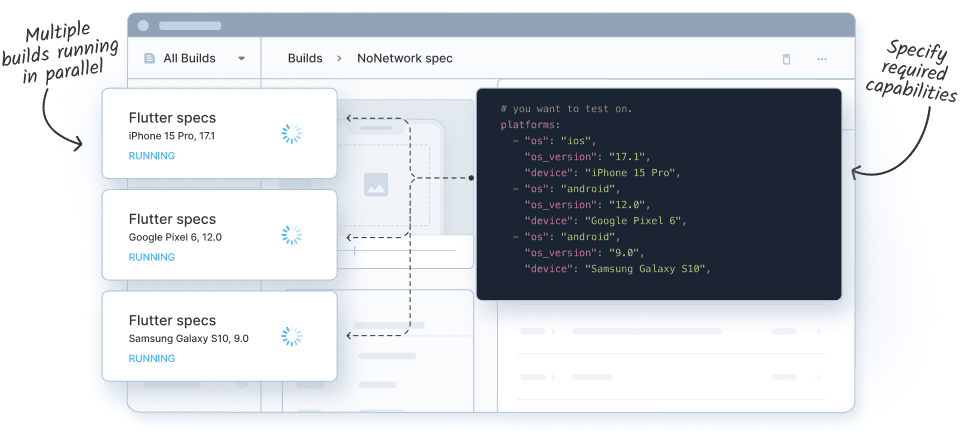This screenshot has height=438, width=980.
Task: Click RUNNING status under Google Pixel 6, 12.0
Action: pyautogui.click(x=152, y=257)
